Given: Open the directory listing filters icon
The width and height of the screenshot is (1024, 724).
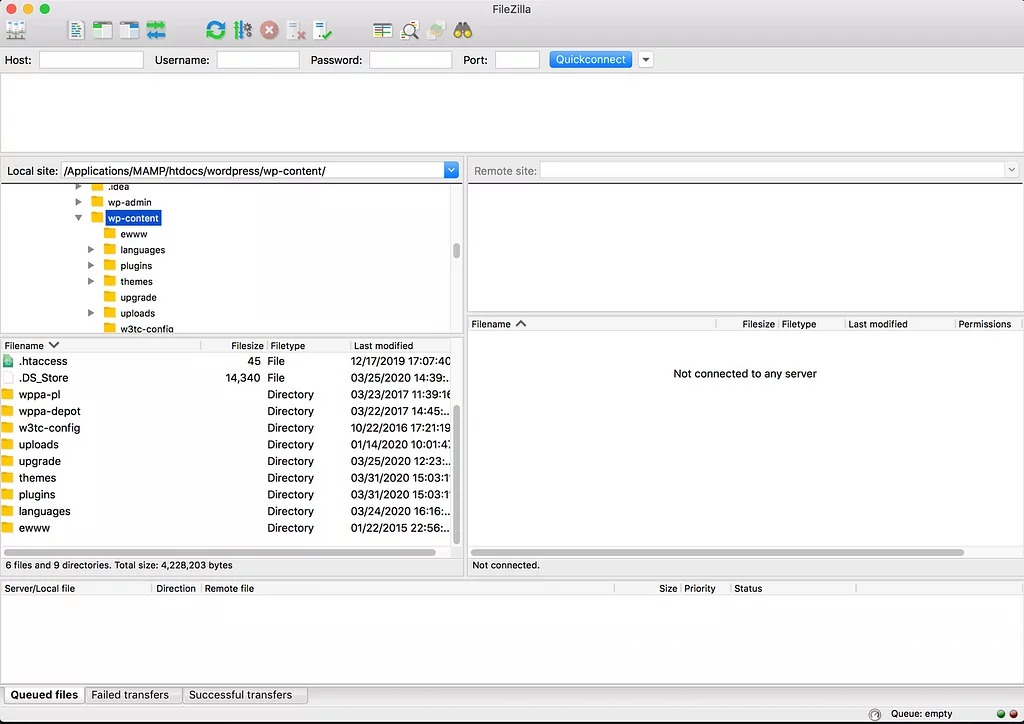Looking at the screenshot, I should (383, 30).
